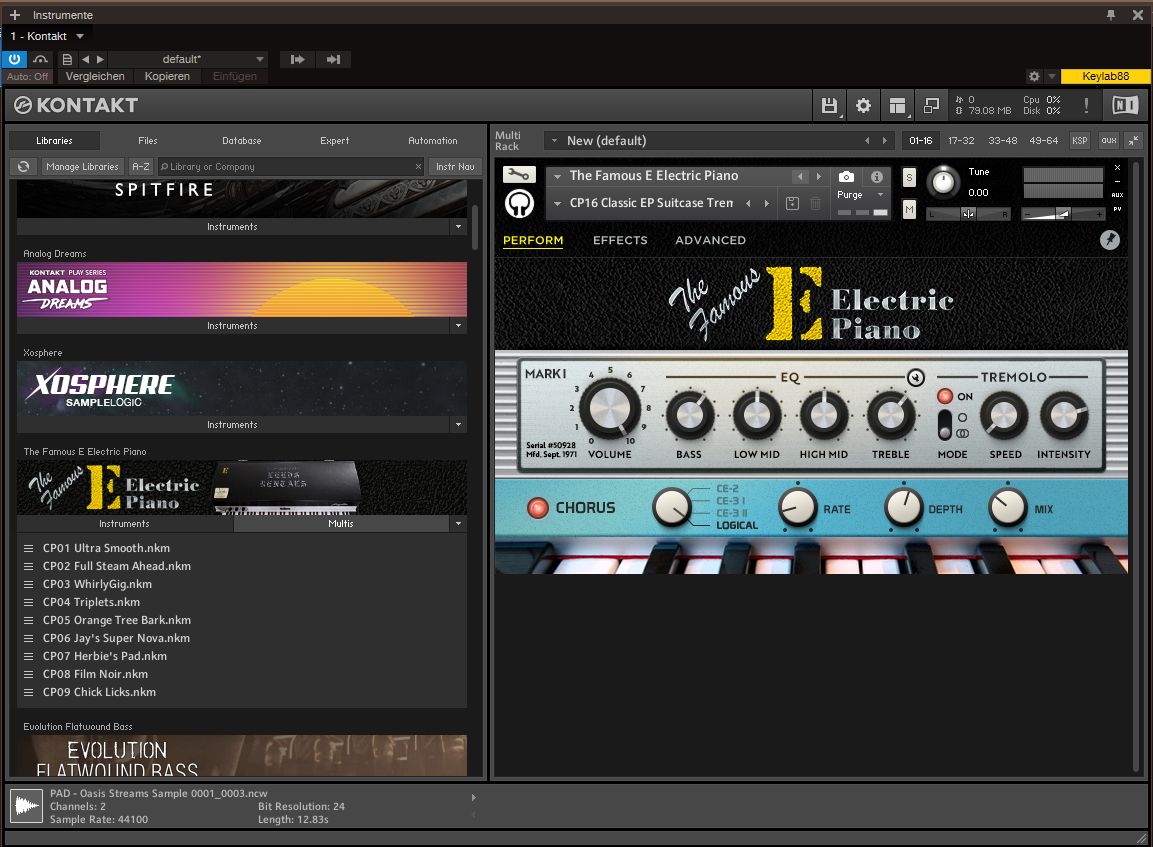The width and height of the screenshot is (1153, 847).
Task: Click Vergleichen compare button
Action: coord(95,76)
